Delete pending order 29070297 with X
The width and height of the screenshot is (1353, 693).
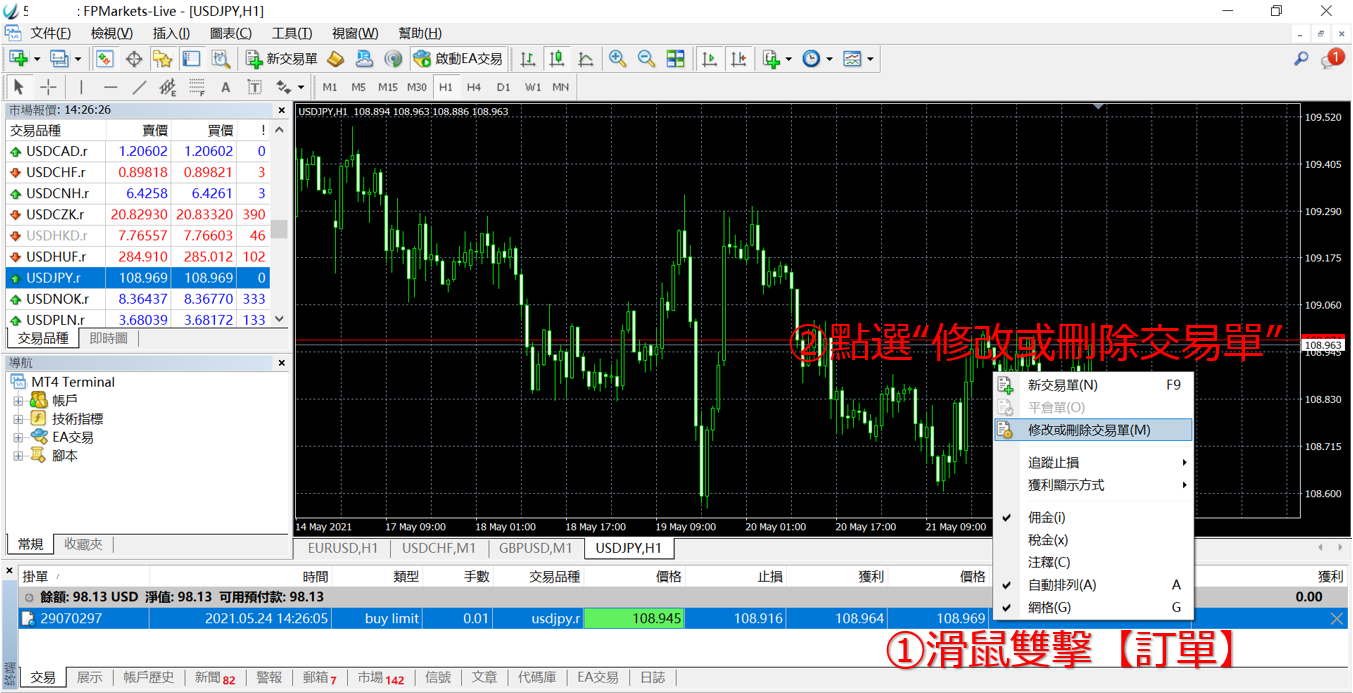point(1336,619)
